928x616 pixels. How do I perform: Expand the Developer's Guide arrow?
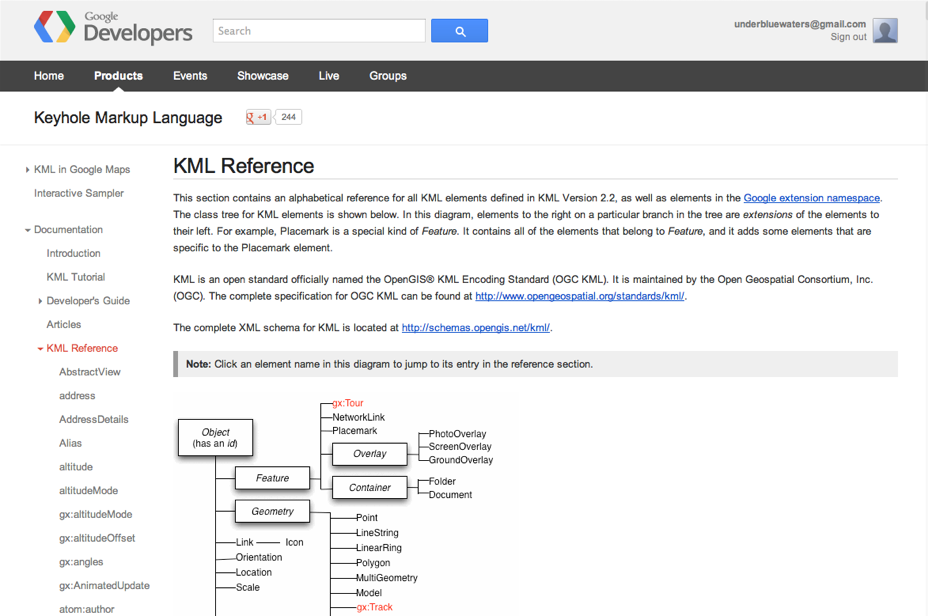tap(40, 301)
